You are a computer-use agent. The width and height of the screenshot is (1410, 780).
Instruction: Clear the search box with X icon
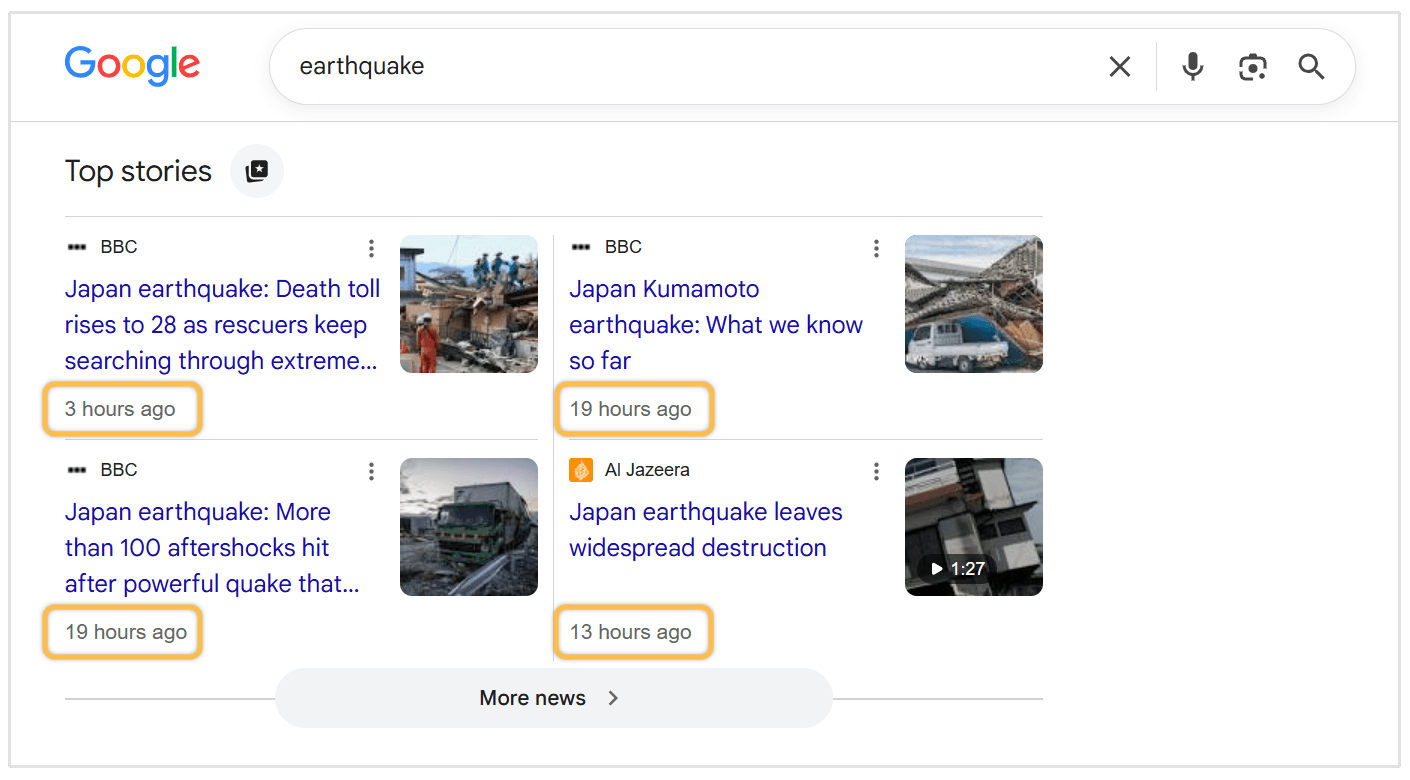pyautogui.click(x=1120, y=67)
